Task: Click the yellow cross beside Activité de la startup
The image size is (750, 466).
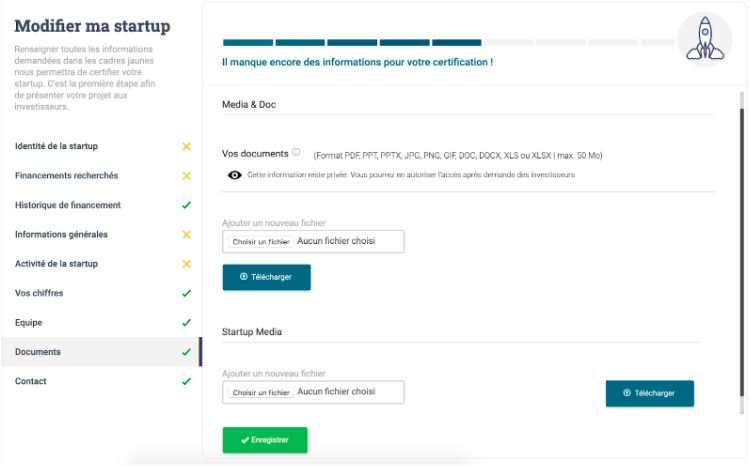Action: pyautogui.click(x=187, y=264)
